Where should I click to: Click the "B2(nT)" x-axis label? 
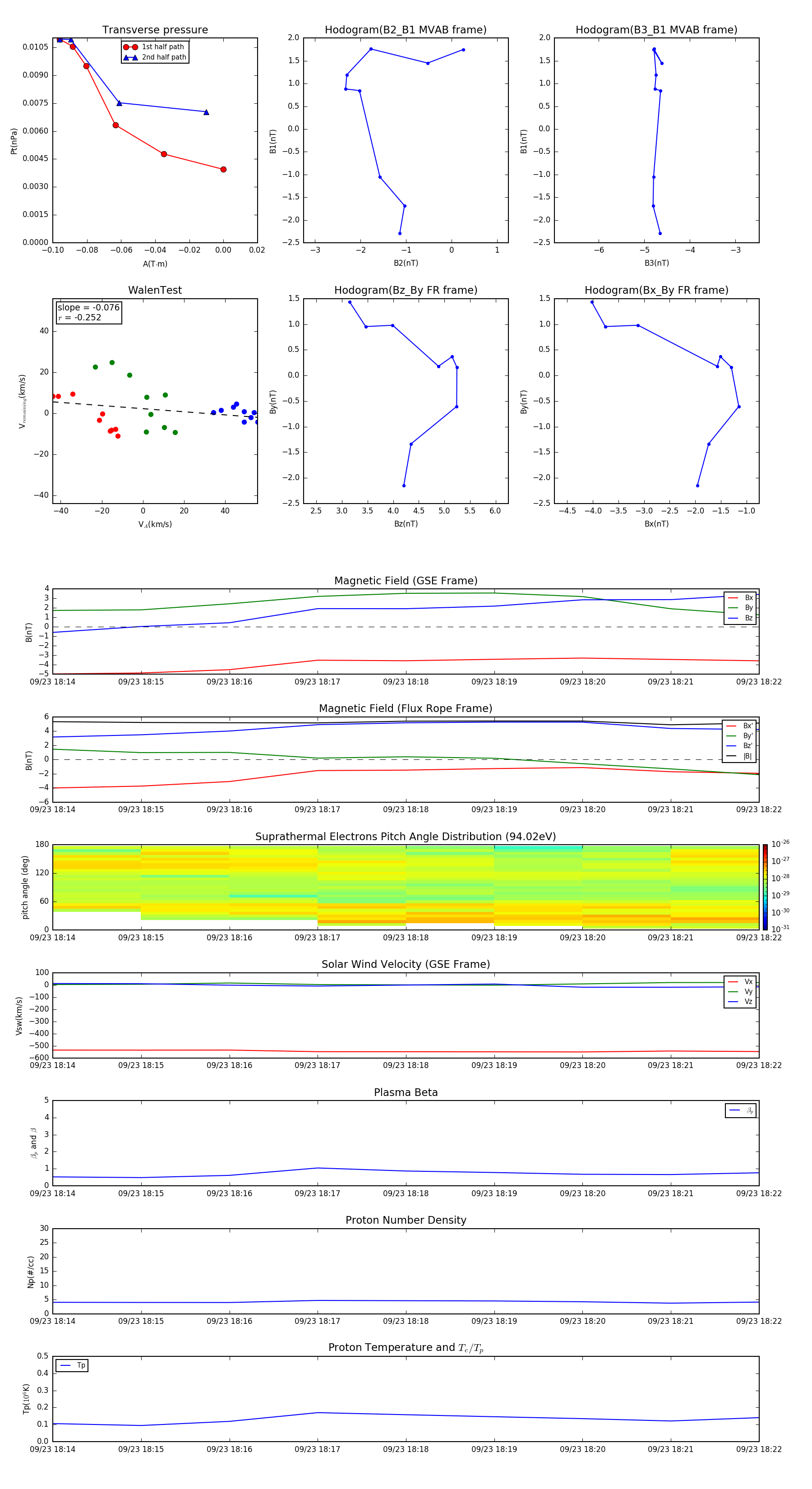[406, 263]
